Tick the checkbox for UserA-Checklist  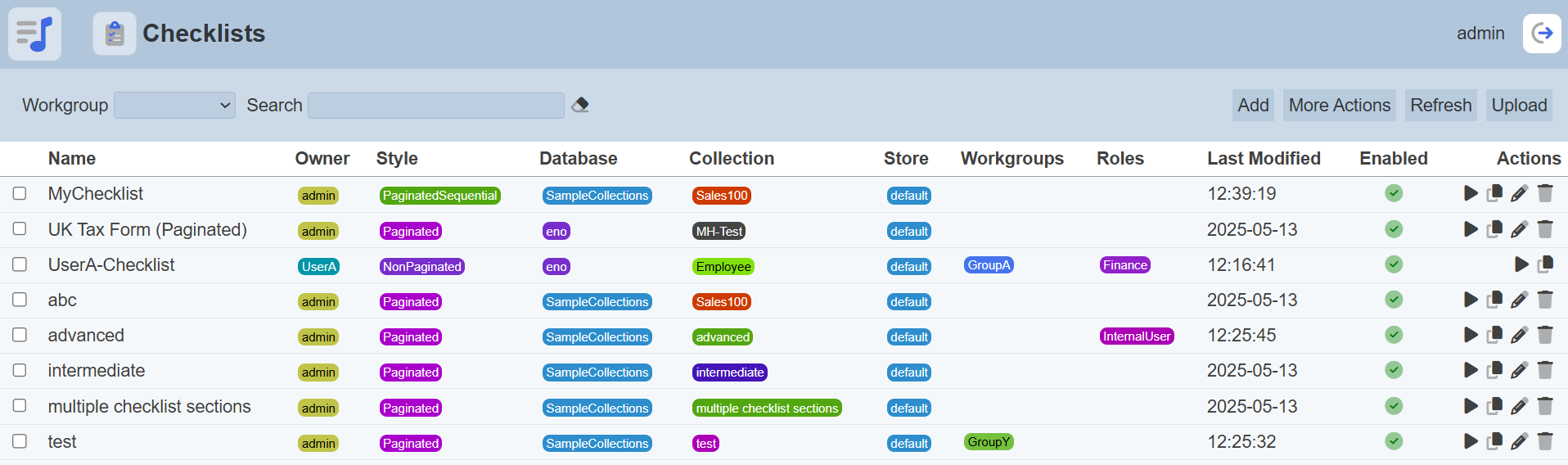pos(20,264)
